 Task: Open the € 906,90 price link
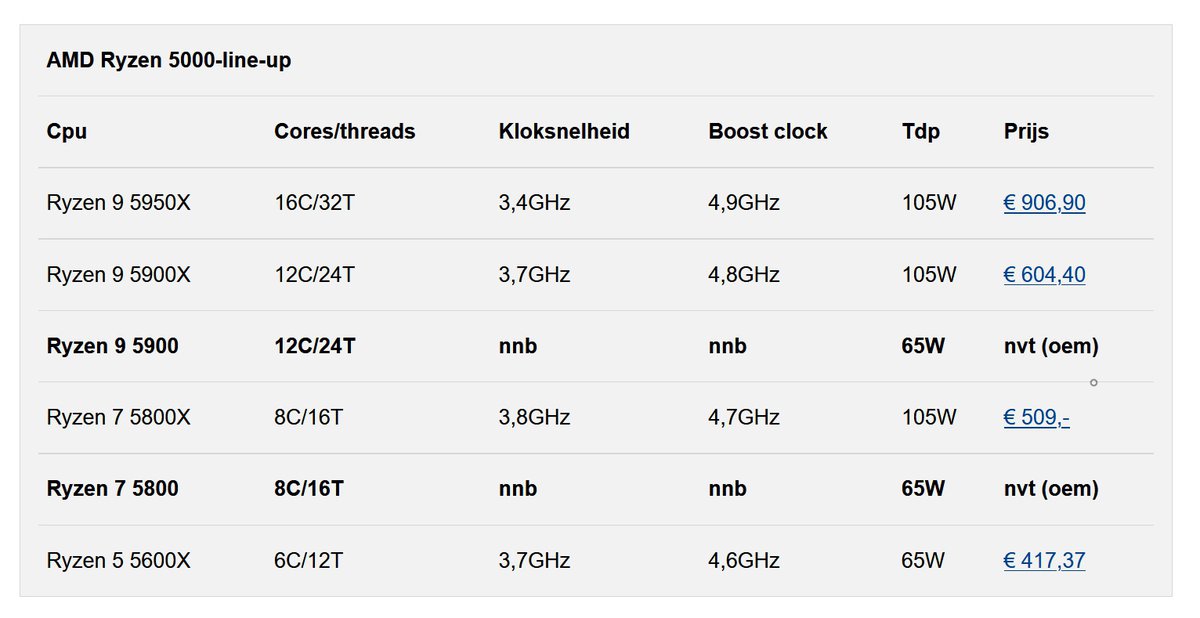click(1044, 203)
